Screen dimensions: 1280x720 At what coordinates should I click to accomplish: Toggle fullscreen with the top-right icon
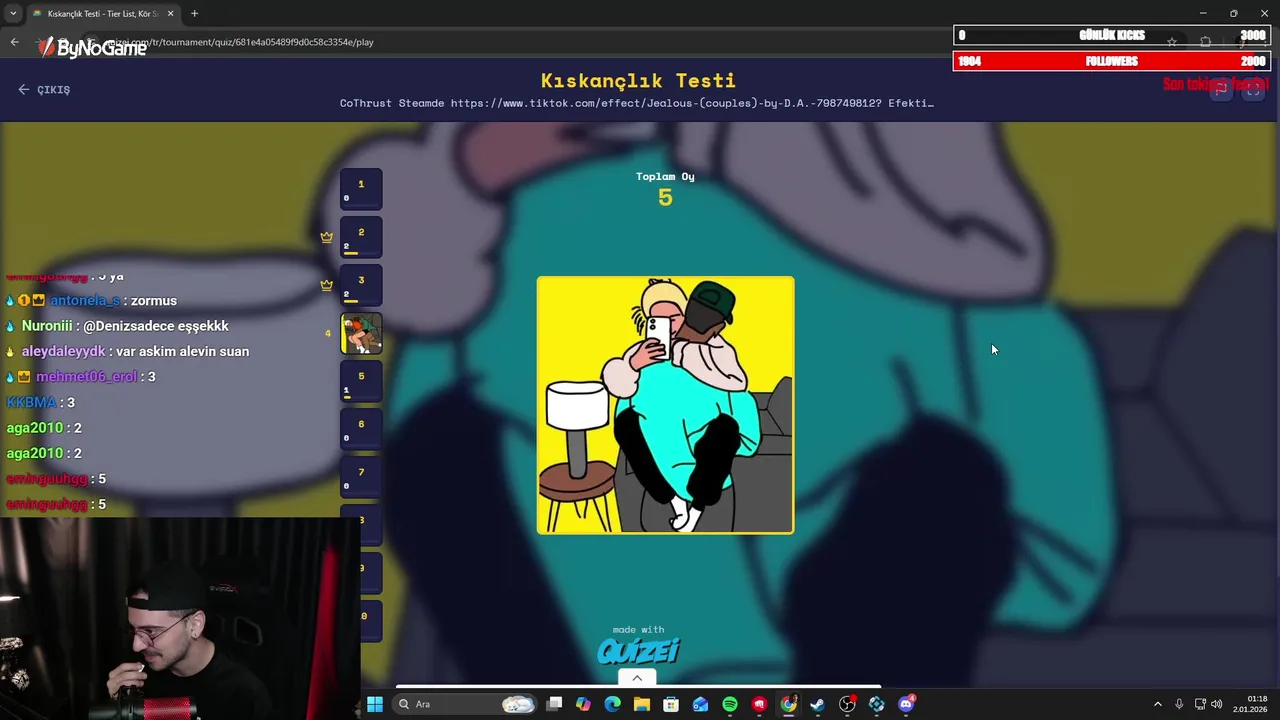pyautogui.click(x=1253, y=89)
